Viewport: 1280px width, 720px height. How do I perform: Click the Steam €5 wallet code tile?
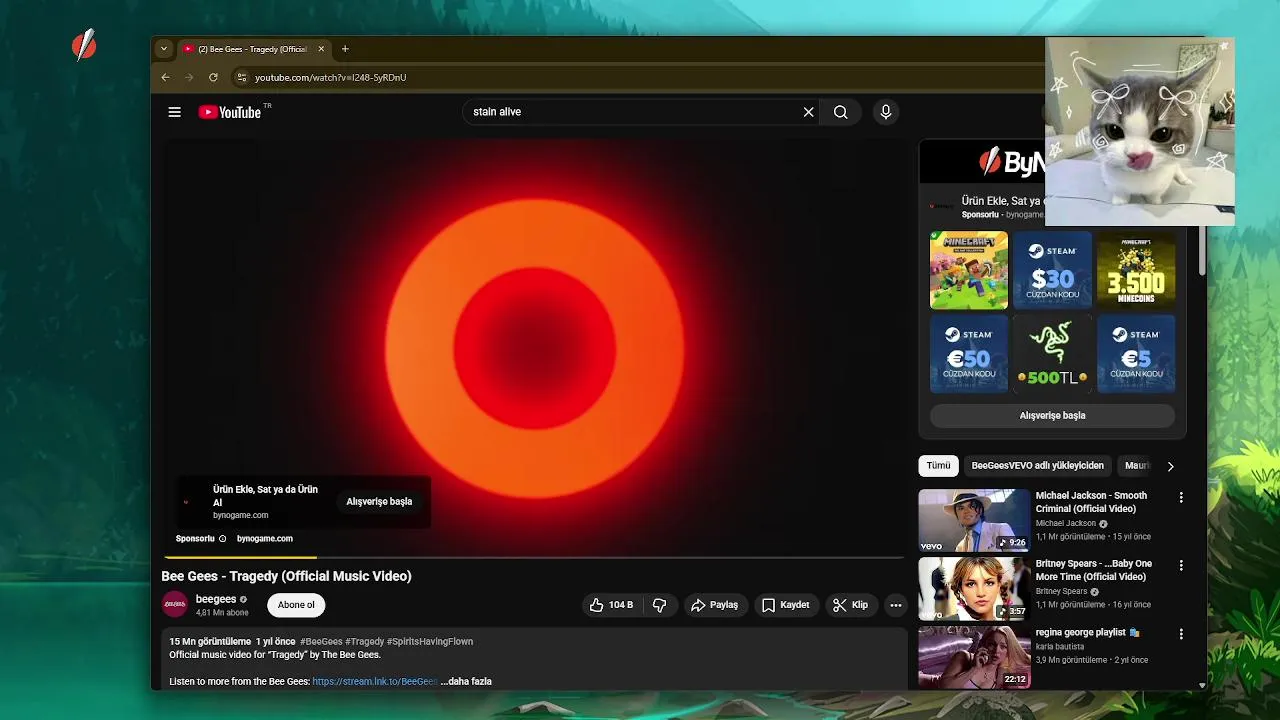(1136, 354)
